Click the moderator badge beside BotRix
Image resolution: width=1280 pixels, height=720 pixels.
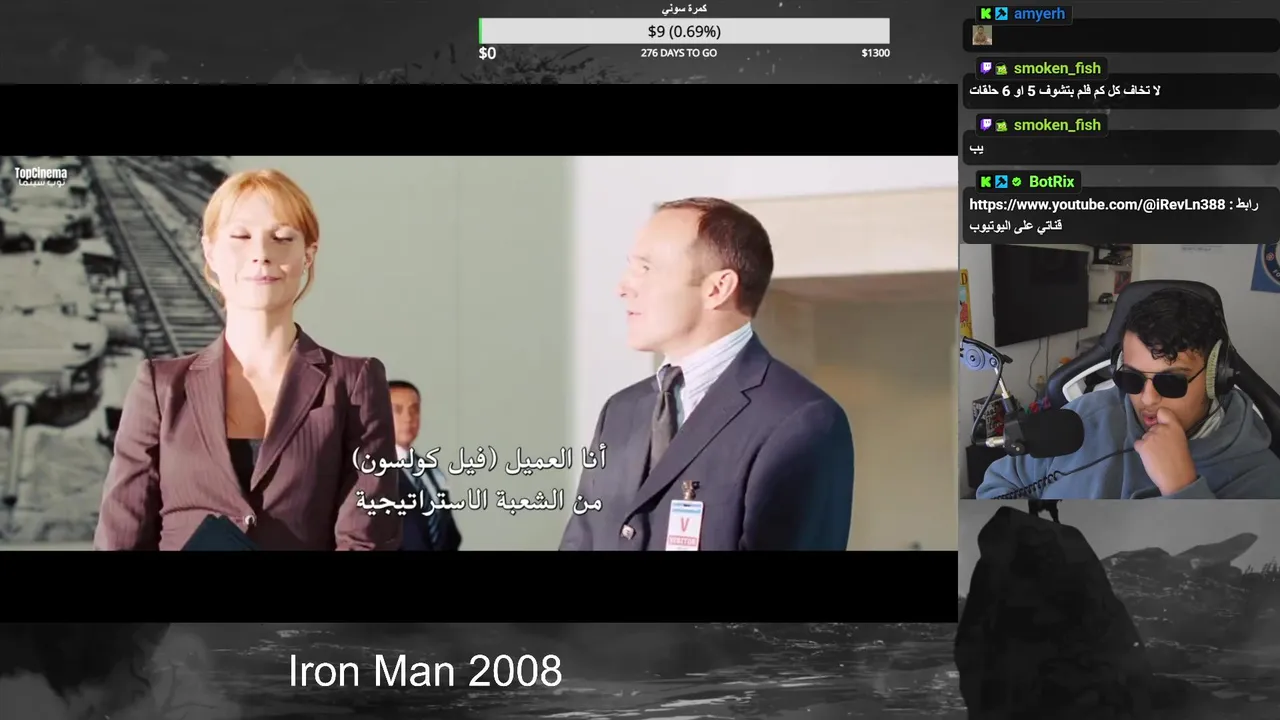[1001, 182]
